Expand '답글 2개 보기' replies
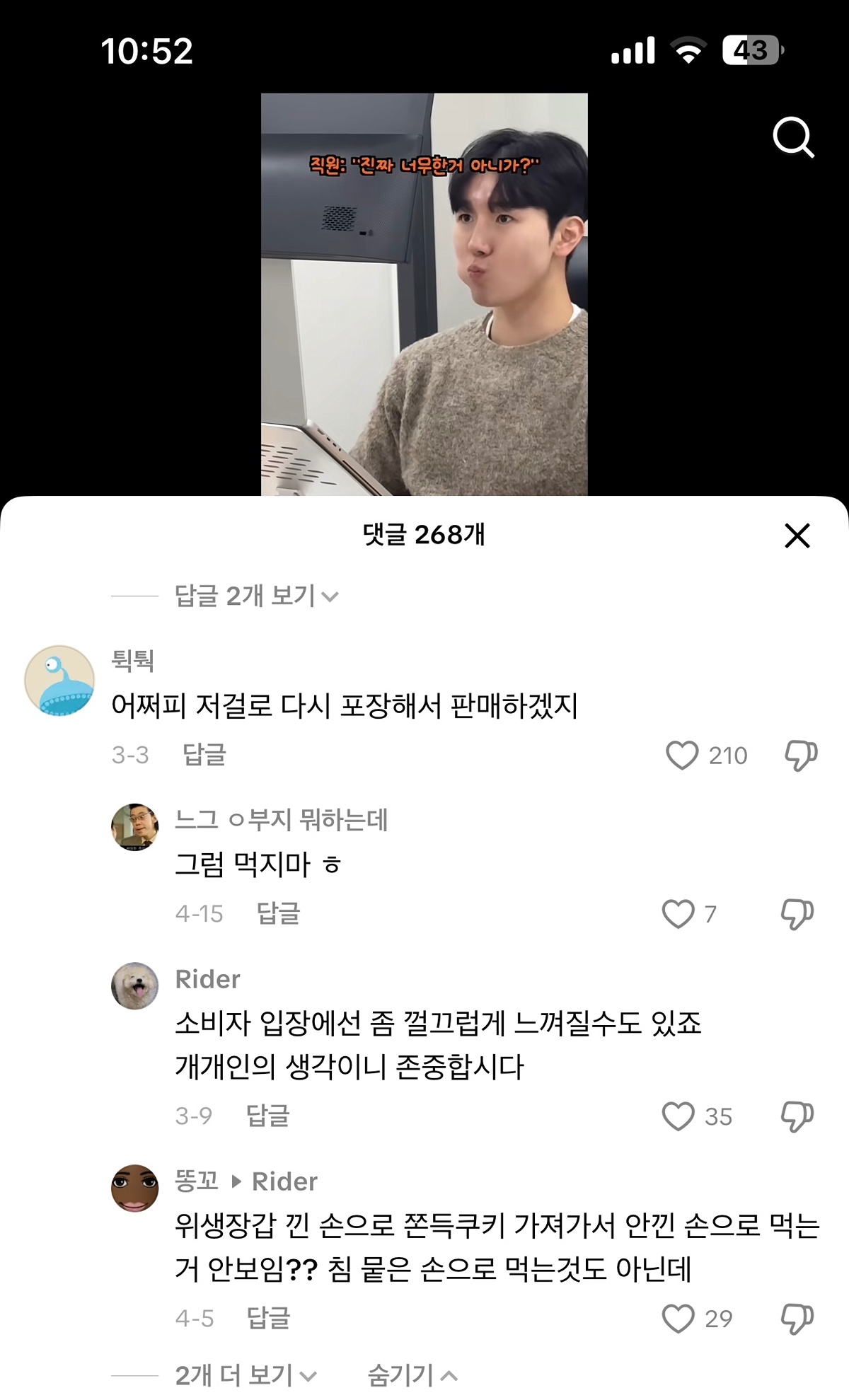 point(256,596)
